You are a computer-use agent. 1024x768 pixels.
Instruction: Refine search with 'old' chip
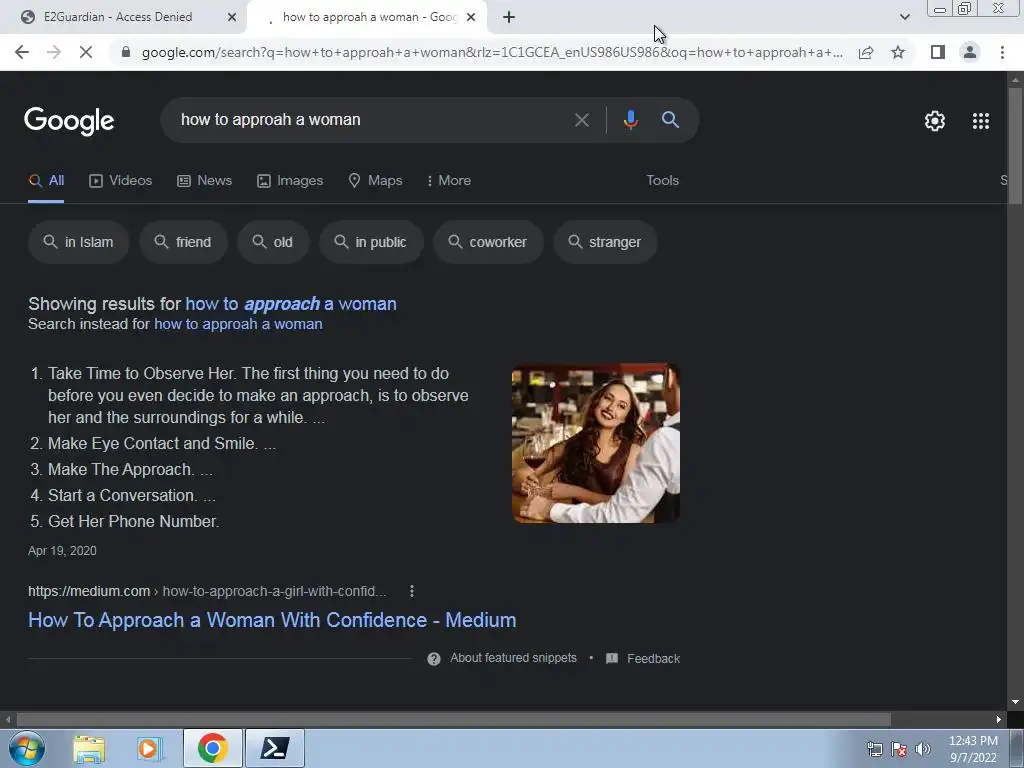pyautogui.click(x=273, y=242)
